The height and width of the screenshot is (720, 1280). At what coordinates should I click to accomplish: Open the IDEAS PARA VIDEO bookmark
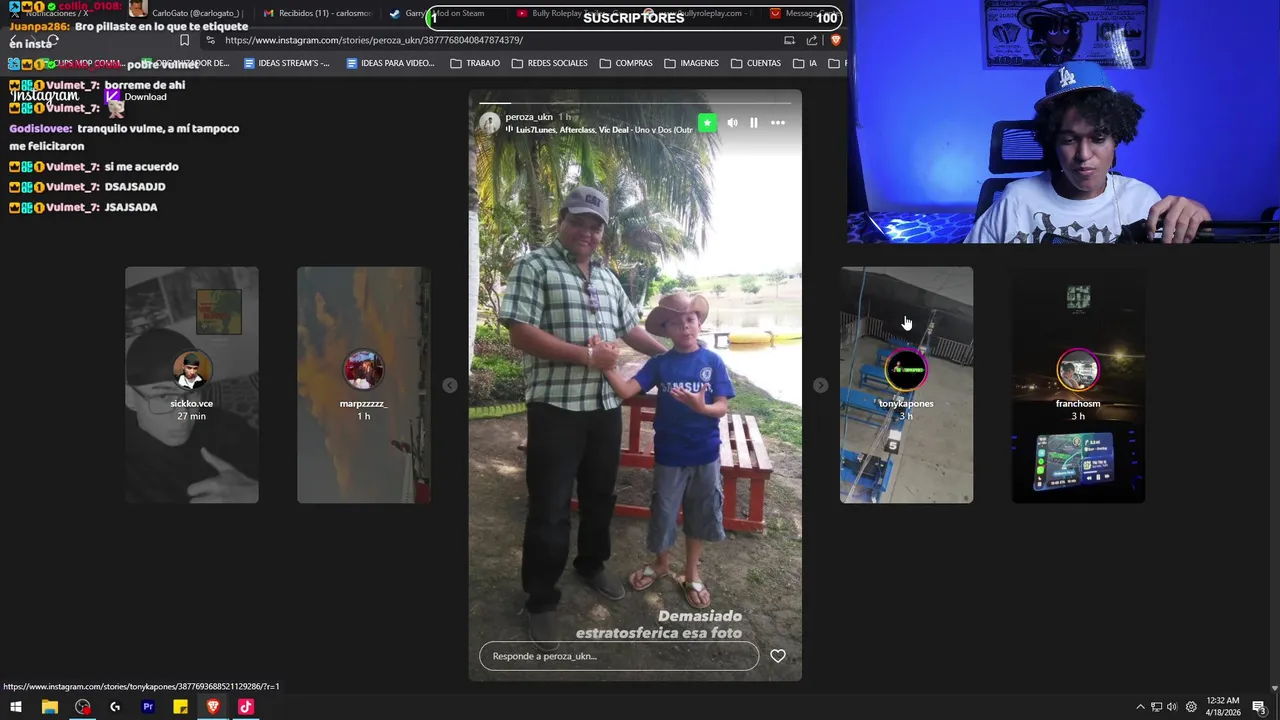click(x=390, y=63)
